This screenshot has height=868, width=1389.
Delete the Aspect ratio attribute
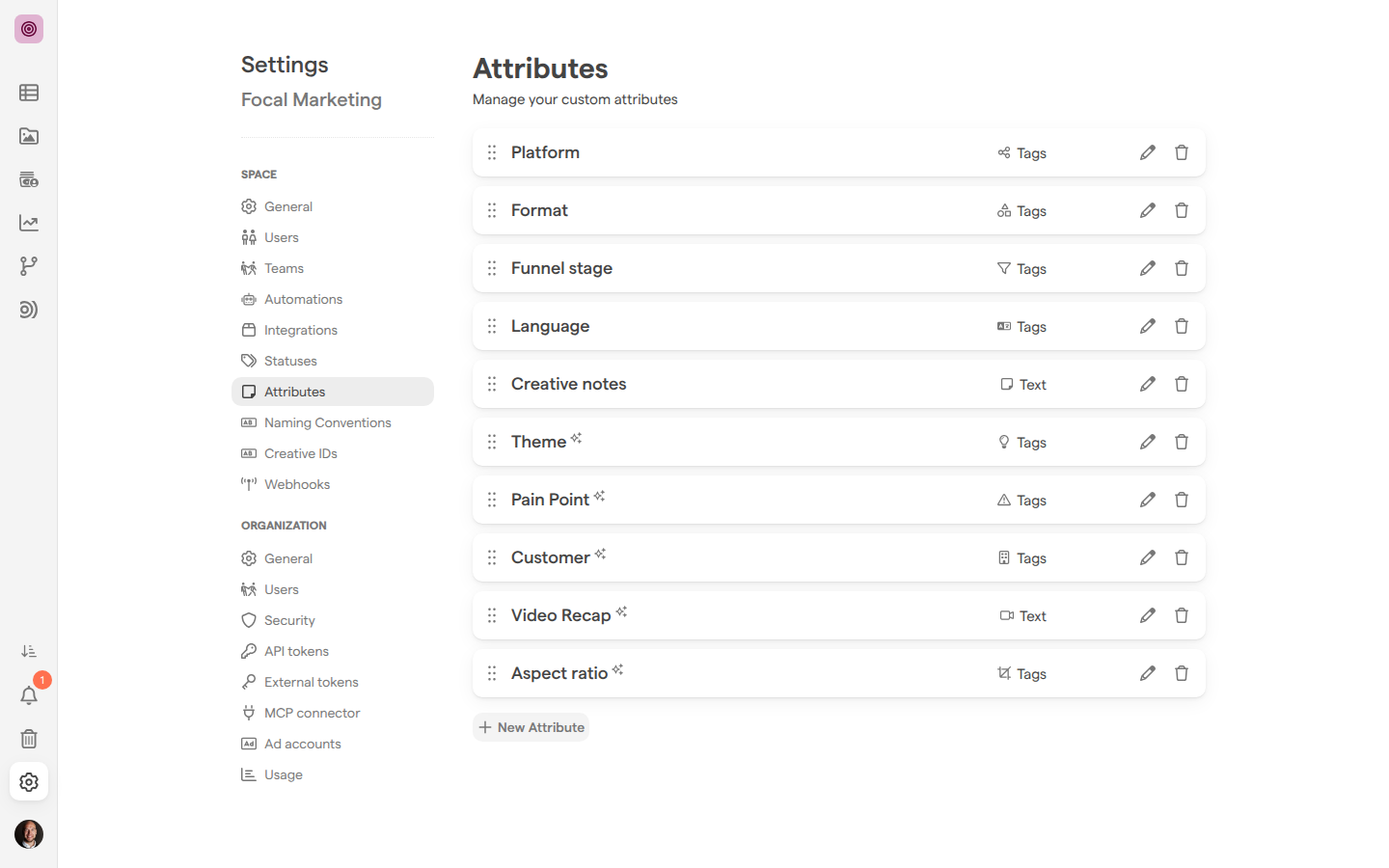[x=1181, y=673]
